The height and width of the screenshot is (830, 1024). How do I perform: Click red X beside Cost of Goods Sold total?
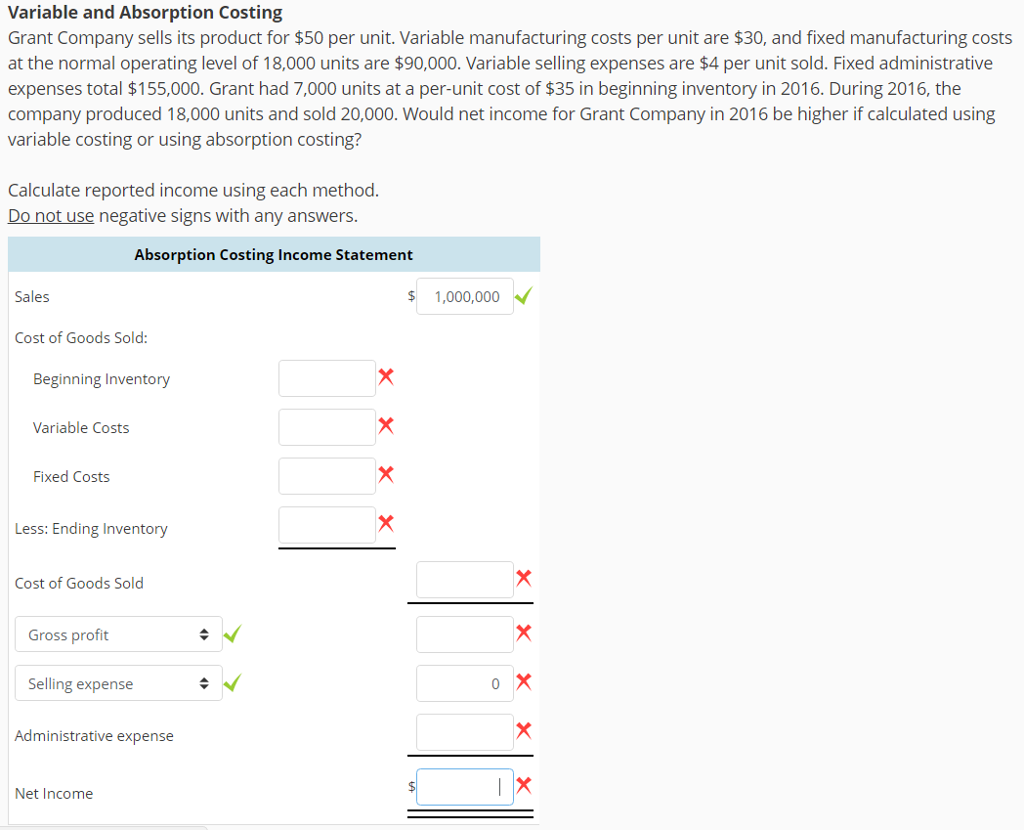tap(523, 578)
